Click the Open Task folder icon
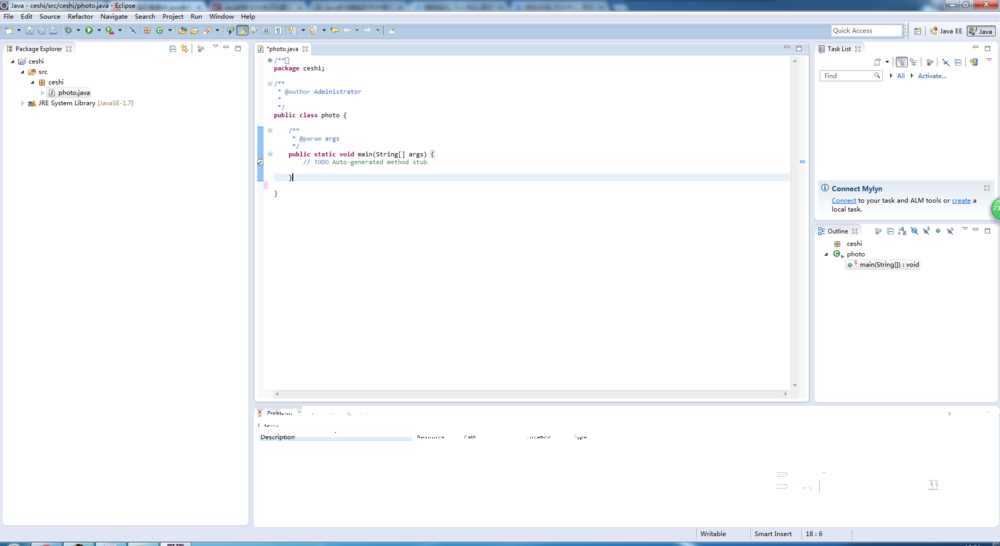The height and width of the screenshot is (546, 1000). click(x=194, y=30)
